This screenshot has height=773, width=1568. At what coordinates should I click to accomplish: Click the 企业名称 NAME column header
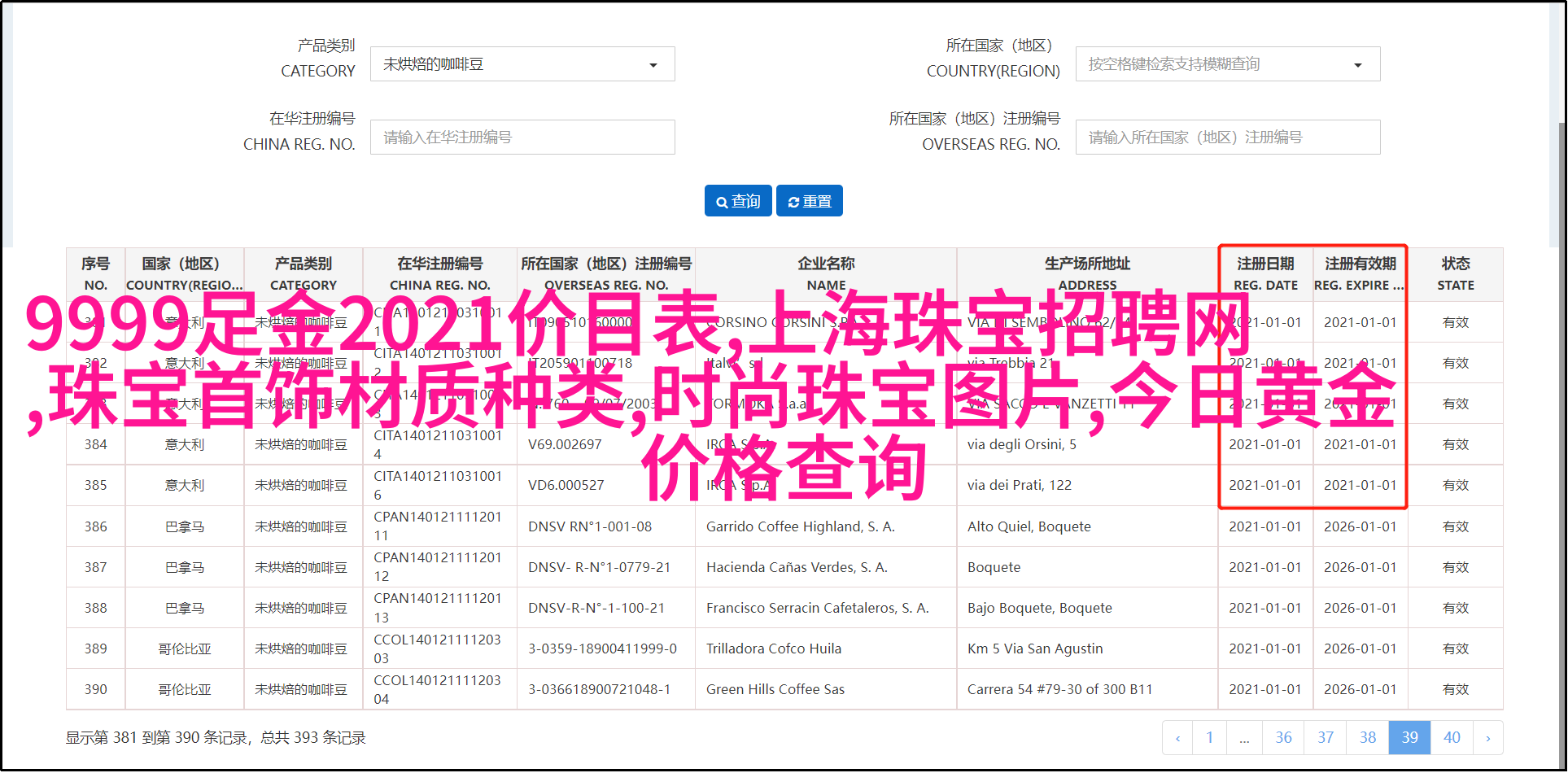tap(826, 274)
